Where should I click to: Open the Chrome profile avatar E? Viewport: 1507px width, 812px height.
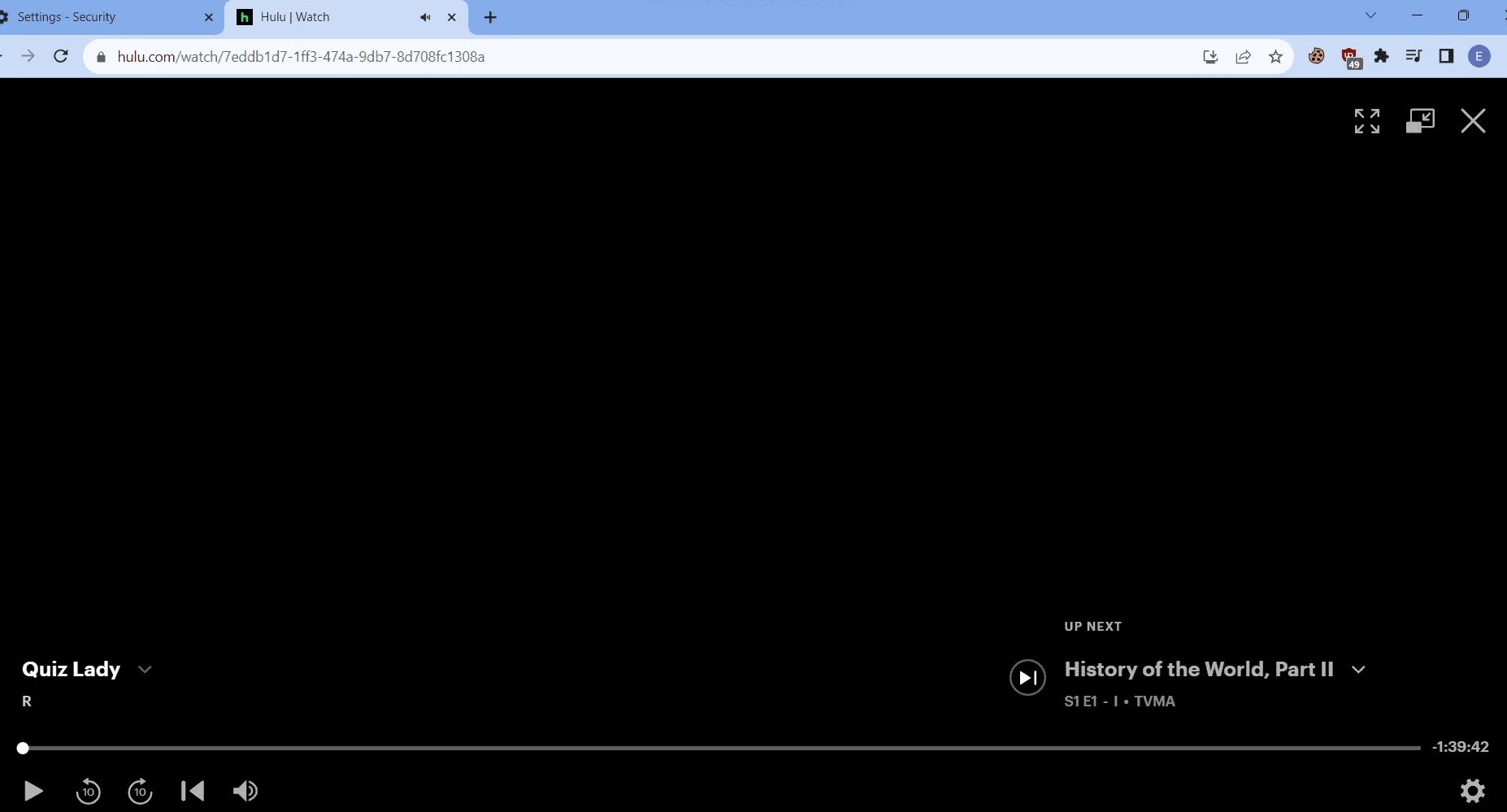tap(1479, 56)
